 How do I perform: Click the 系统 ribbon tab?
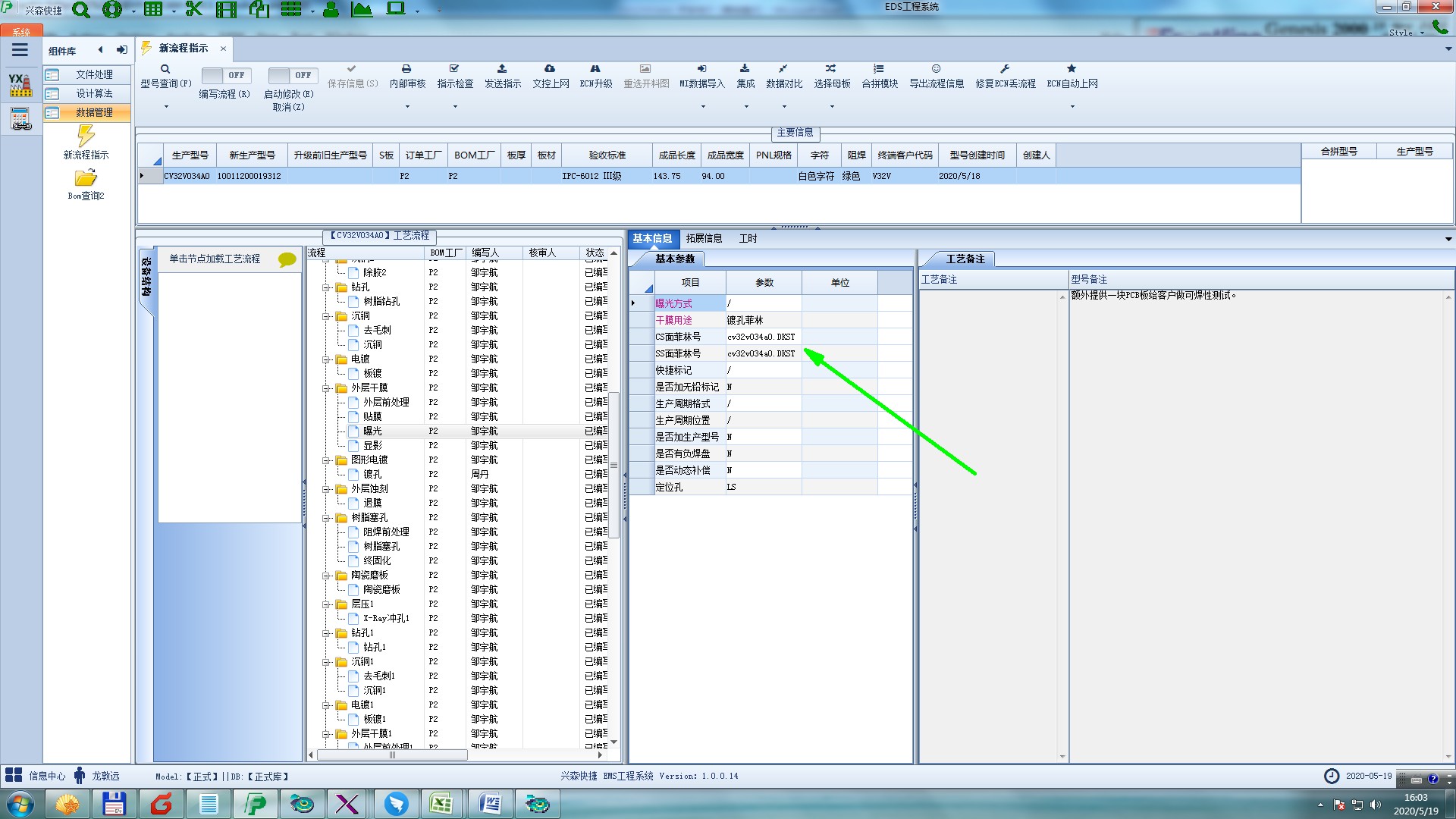[x=21, y=32]
